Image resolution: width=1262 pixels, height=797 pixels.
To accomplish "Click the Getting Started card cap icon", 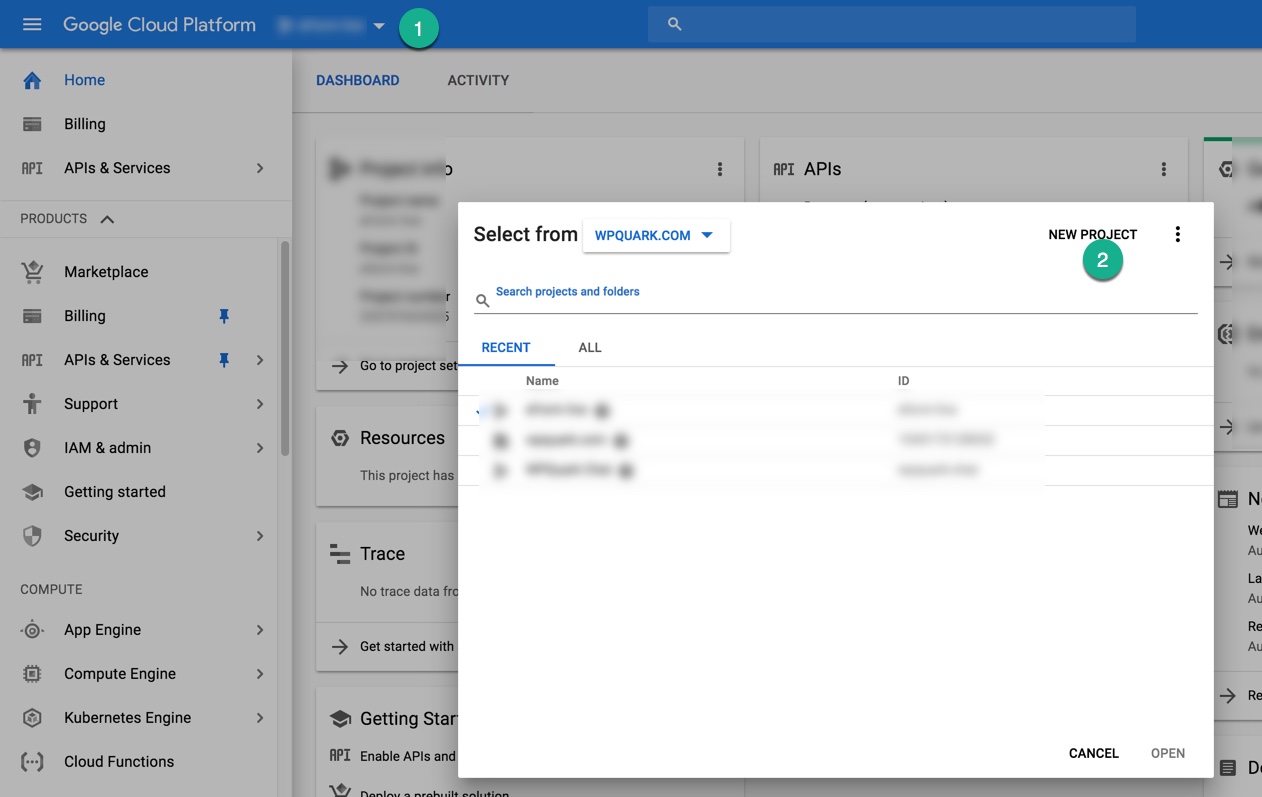I will coord(340,719).
